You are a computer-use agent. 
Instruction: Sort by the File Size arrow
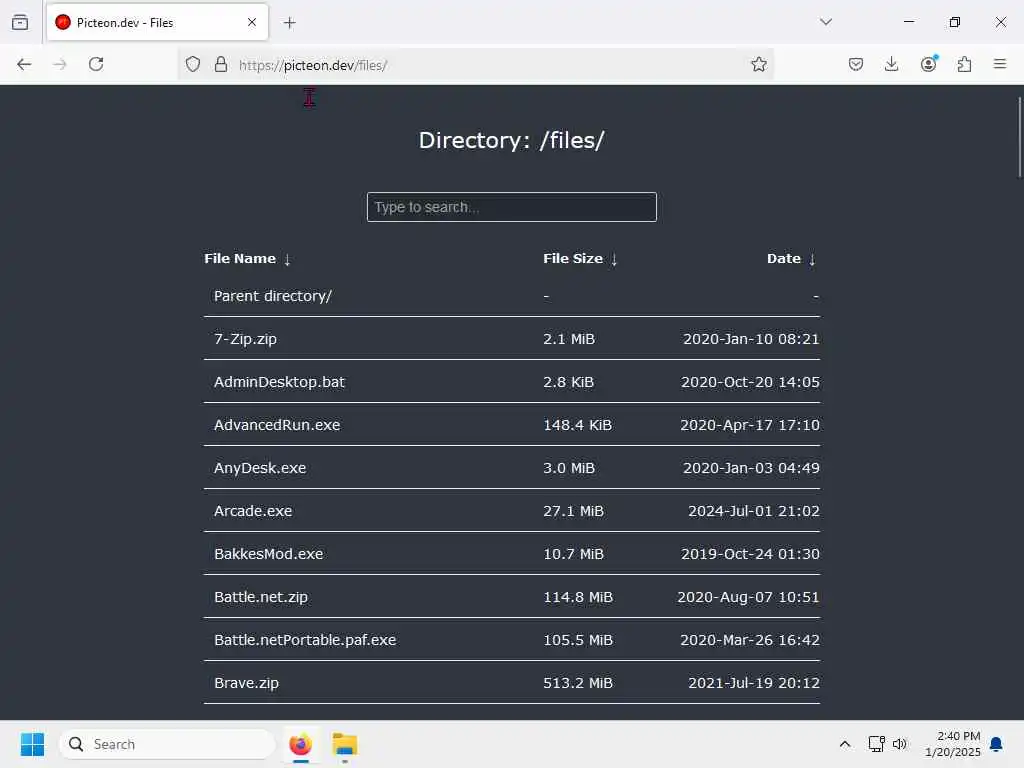[614, 259]
